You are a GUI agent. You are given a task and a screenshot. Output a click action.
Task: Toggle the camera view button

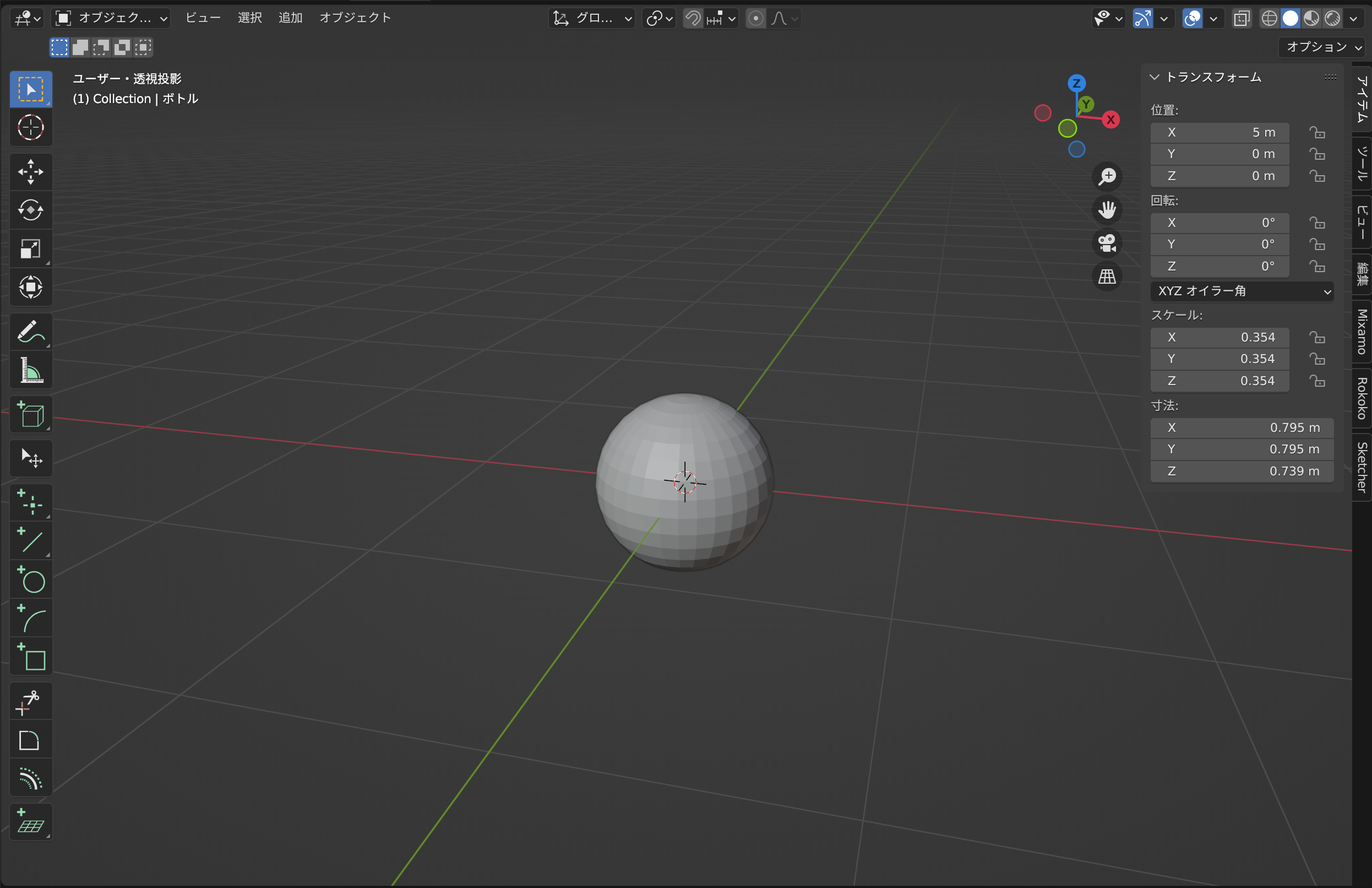1107,243
